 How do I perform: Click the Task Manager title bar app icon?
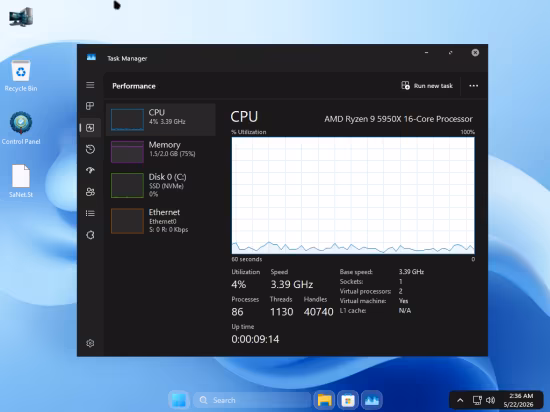(x=91, y=57)
